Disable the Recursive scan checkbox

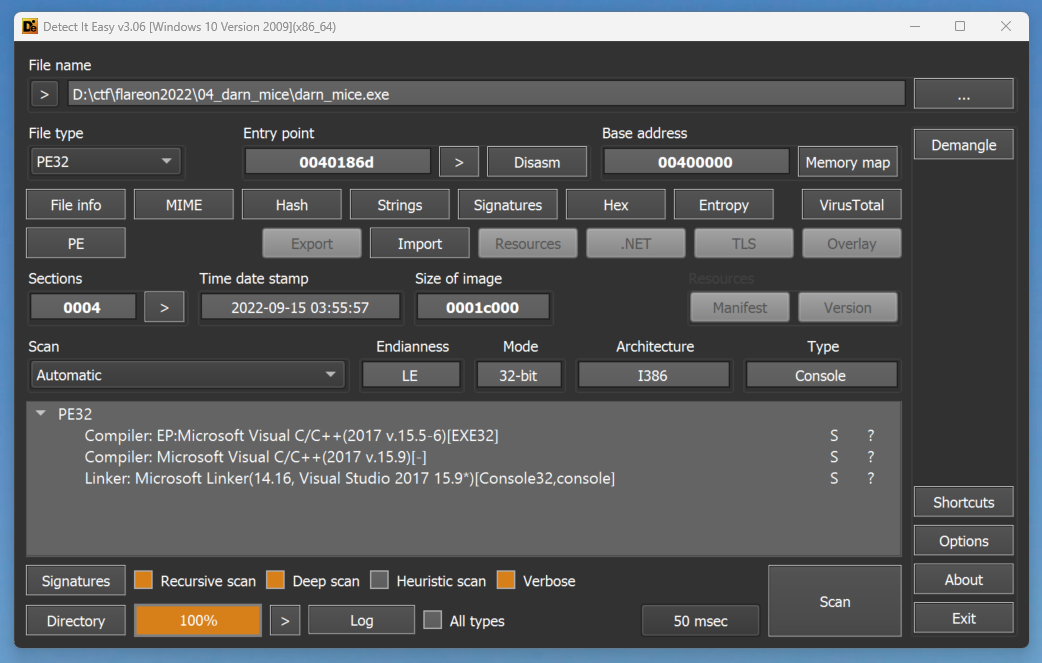pos(144,580)
